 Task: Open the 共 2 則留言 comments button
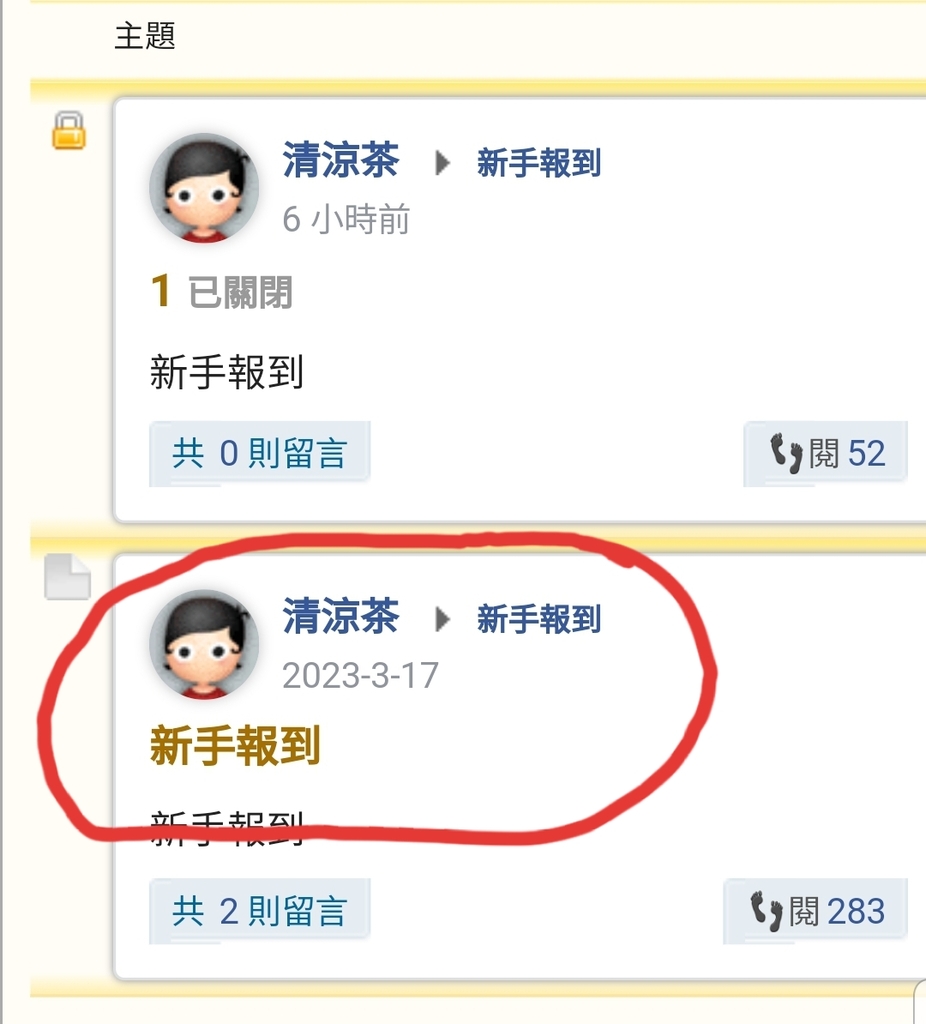click(260, 911)
